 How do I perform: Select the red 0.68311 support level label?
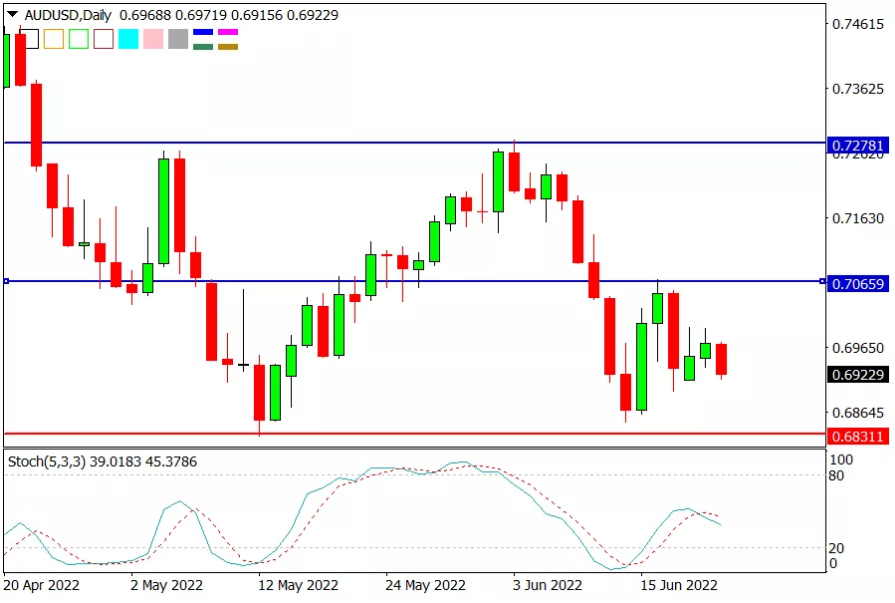(858, 437)
